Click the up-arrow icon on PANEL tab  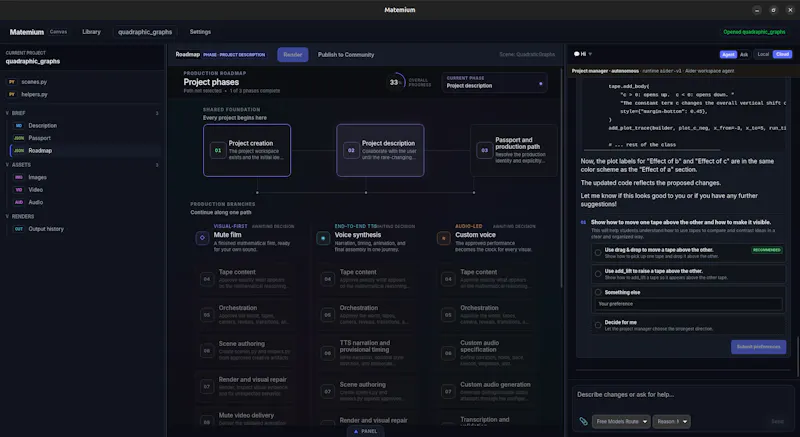[x=356, y=431]
